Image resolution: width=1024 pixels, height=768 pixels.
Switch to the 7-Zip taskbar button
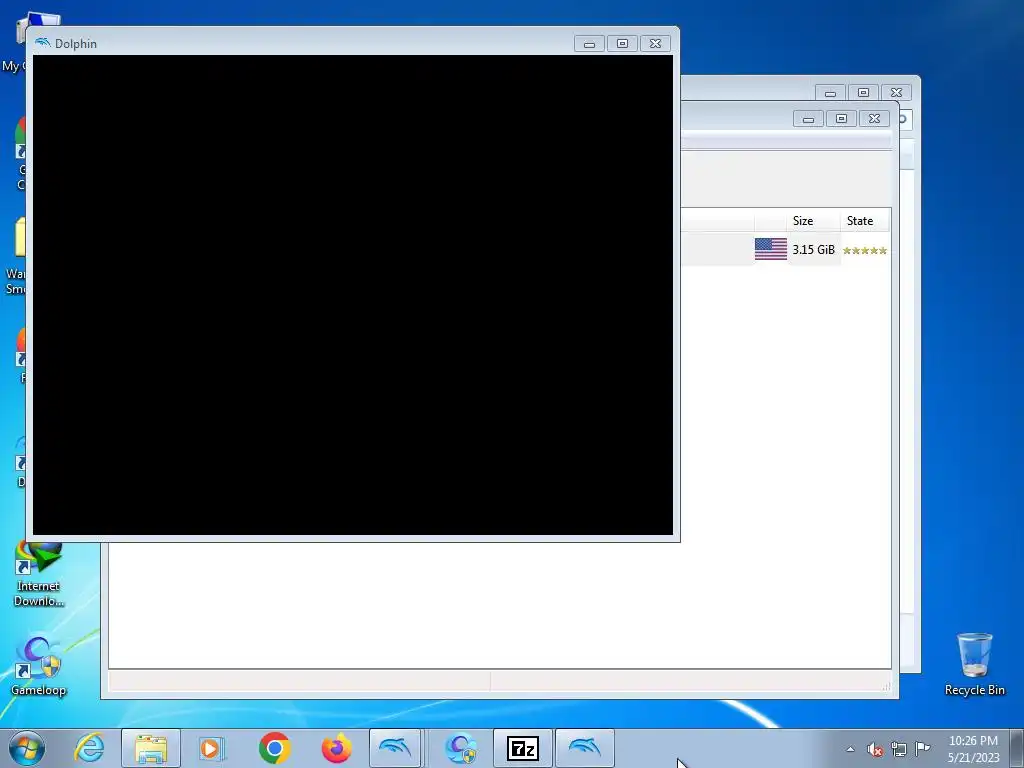pos(522,748)
